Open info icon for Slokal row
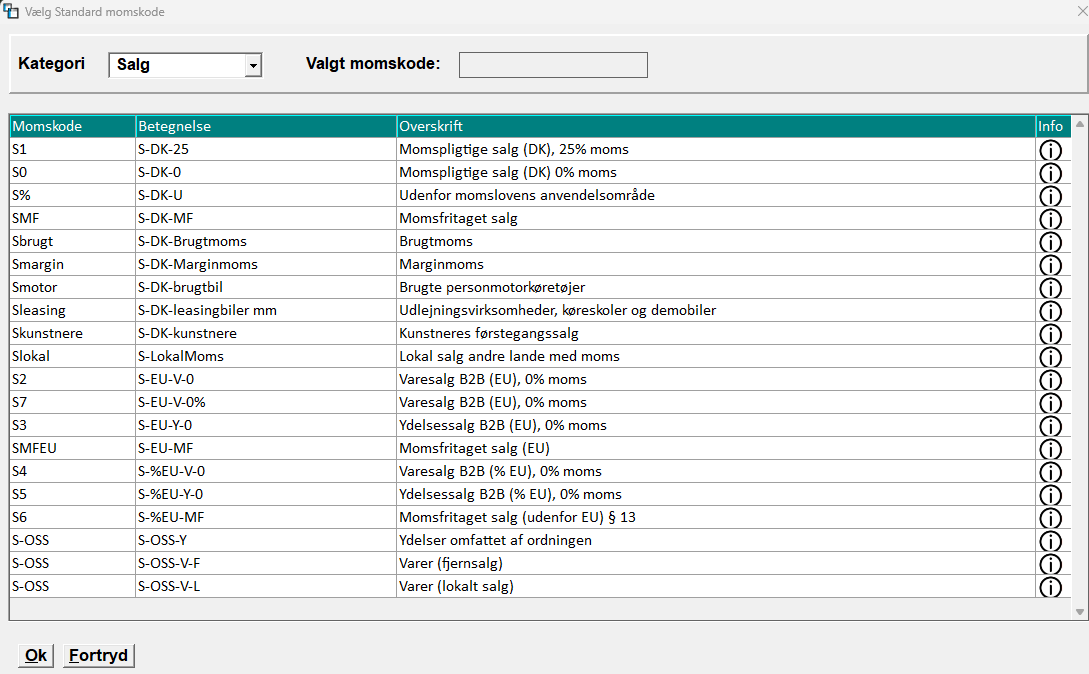This screenshot has height=674, width=1089. point(1050,356)
